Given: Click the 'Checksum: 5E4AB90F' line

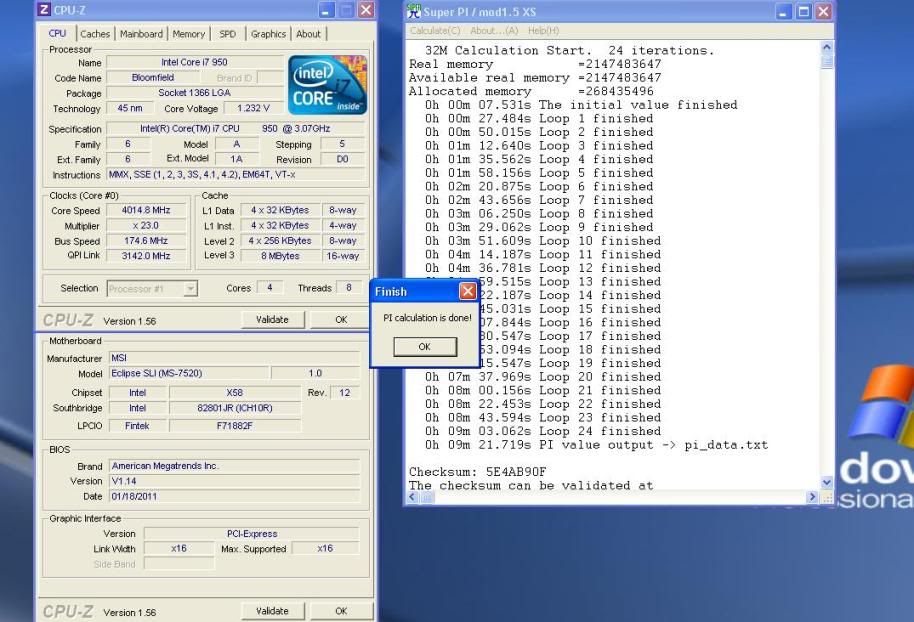Looking at the screenshot, I should click(477, 472).
